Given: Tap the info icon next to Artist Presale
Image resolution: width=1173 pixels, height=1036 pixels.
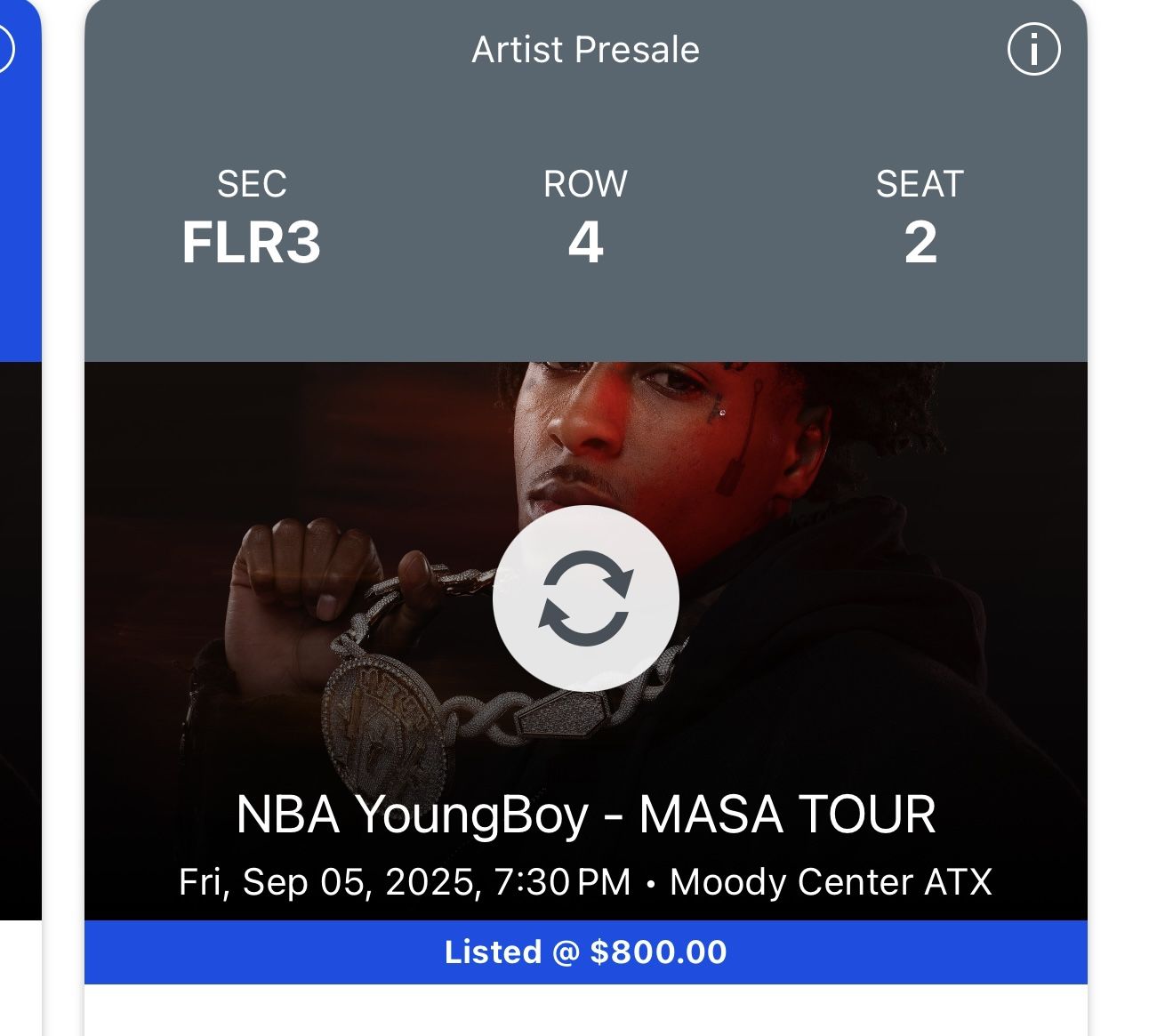Looking at the screenshot, I should coord(1032,51).
